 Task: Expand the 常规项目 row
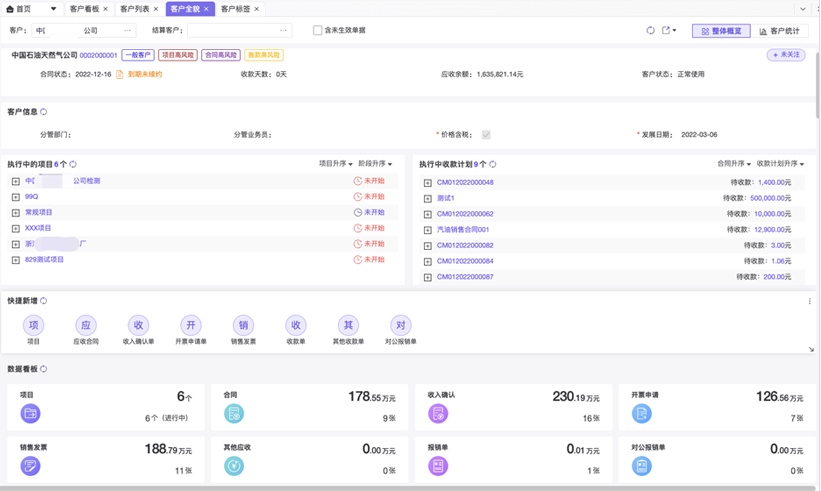16,213
